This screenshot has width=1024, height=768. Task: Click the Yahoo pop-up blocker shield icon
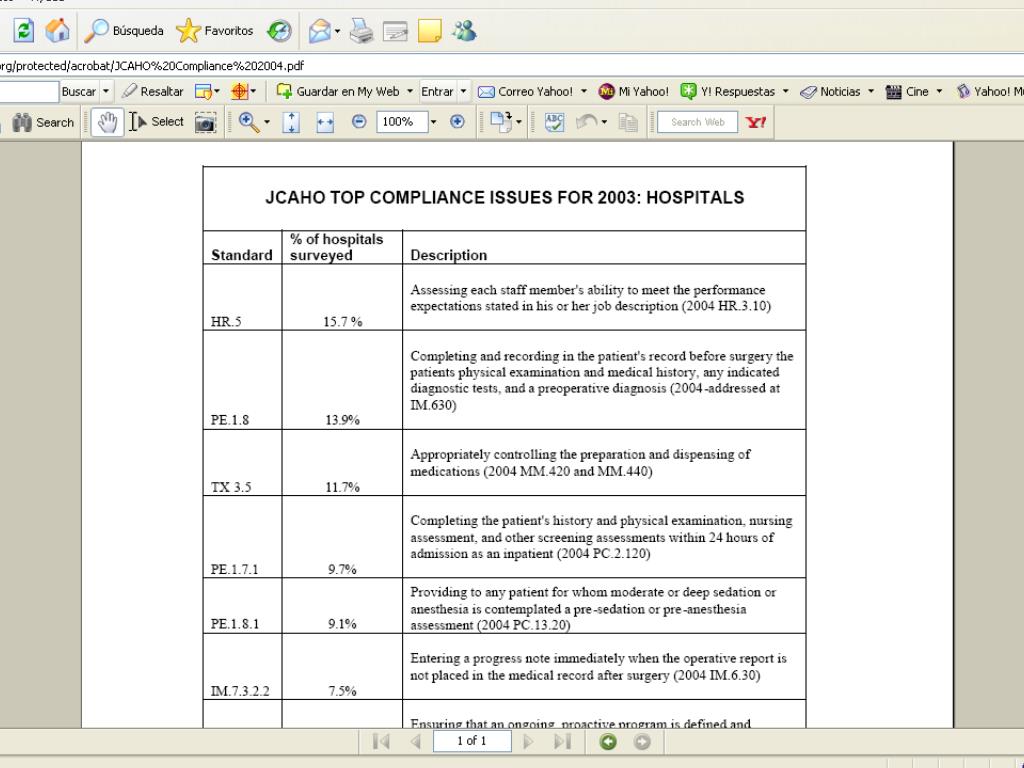click(x=204, y=91)
